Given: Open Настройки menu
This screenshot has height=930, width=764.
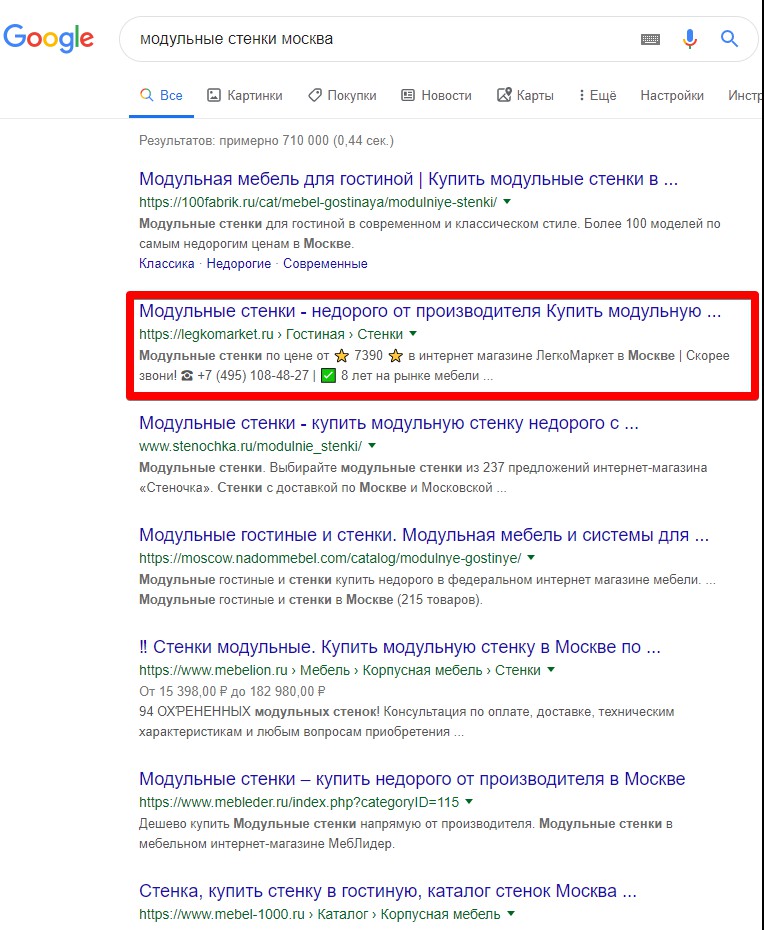Looking at the screenshot, I should 671,95.
